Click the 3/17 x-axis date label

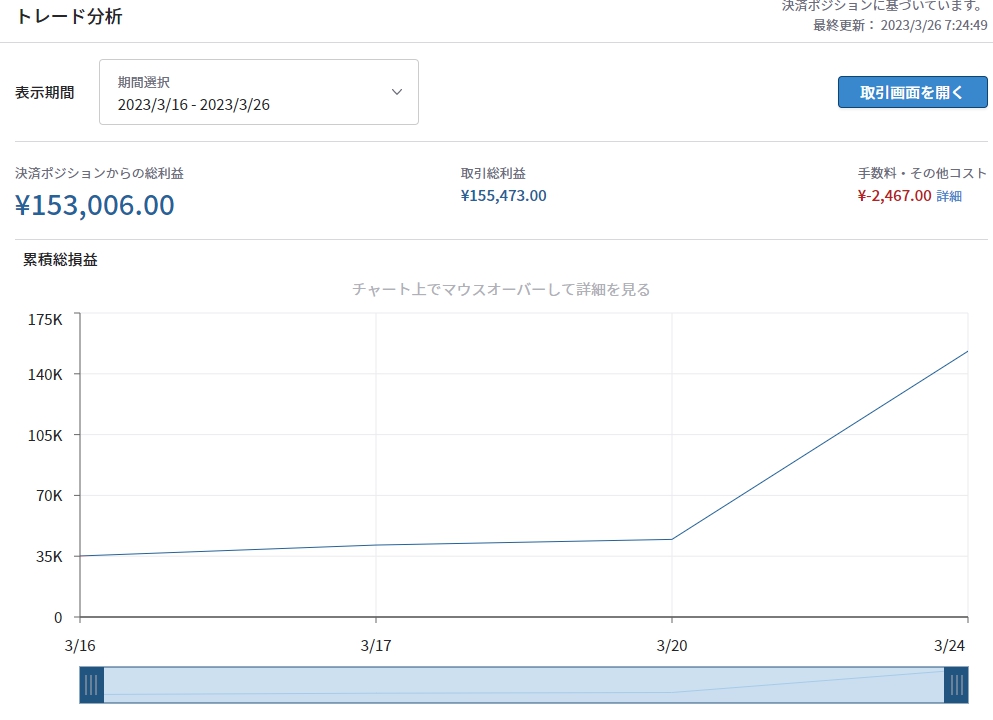click(x=376, y=646)
